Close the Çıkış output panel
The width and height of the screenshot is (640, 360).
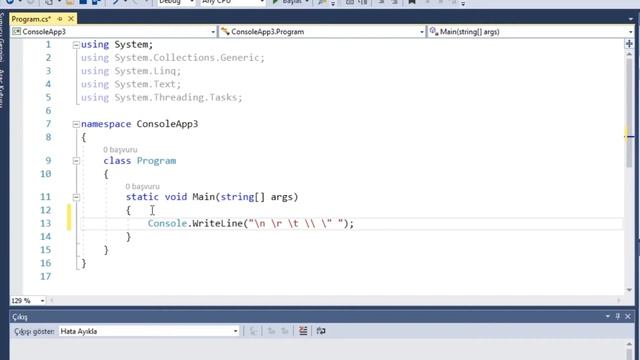pos(628,316)
